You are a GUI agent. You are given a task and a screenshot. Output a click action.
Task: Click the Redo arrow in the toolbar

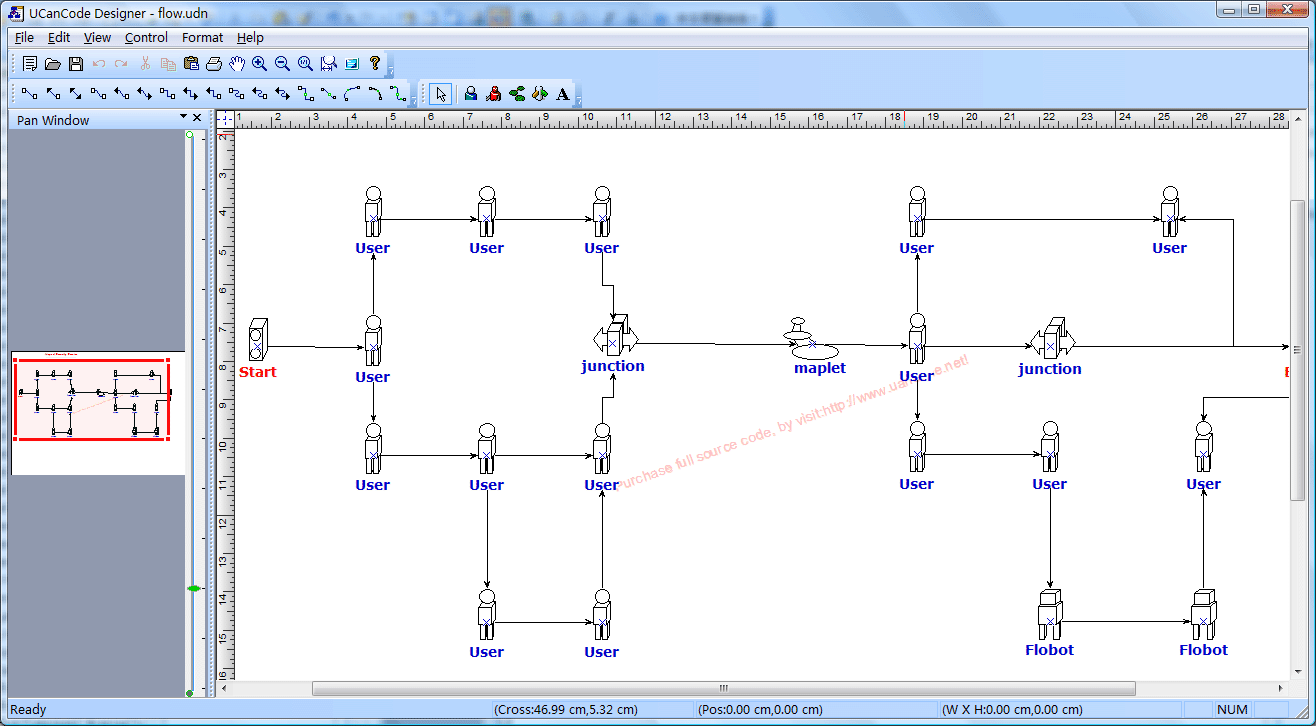coord(121,64)
